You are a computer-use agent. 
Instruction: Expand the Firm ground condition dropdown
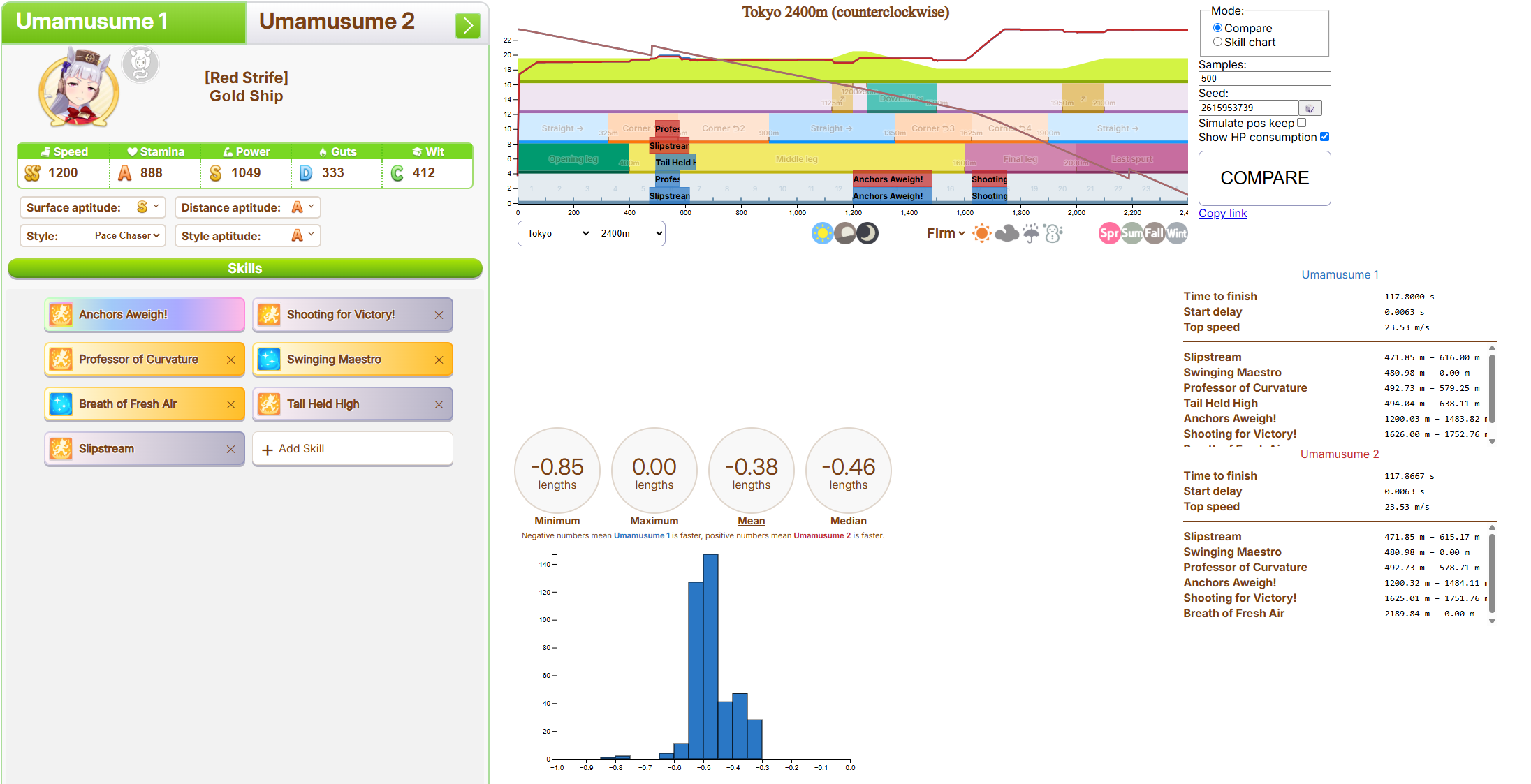pos(946,233)
